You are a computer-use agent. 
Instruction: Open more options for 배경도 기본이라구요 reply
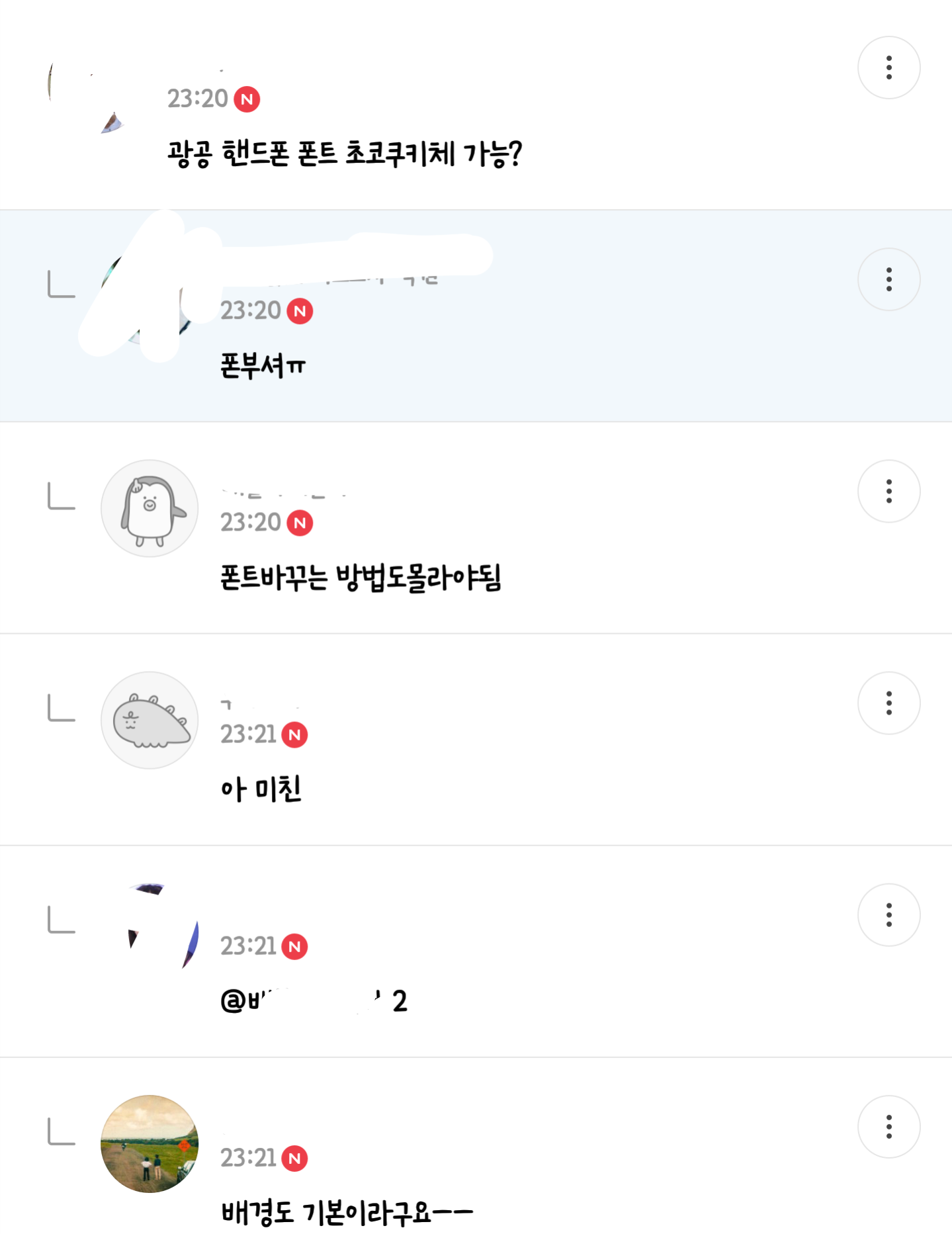coord(888,1126)
